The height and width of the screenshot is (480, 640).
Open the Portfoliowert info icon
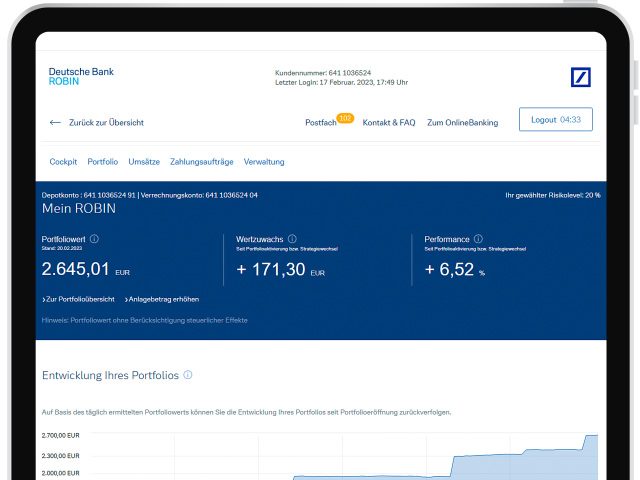click(x=94, y=239)
